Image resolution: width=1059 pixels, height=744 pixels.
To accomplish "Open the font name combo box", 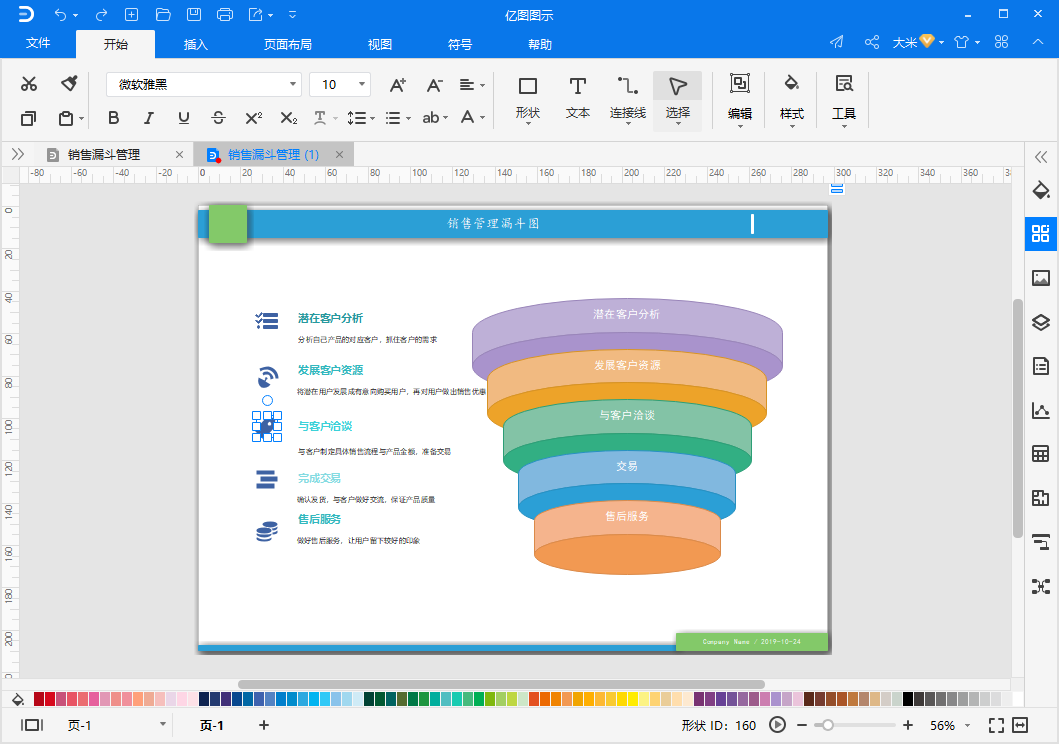I will [x=203, y=84].
